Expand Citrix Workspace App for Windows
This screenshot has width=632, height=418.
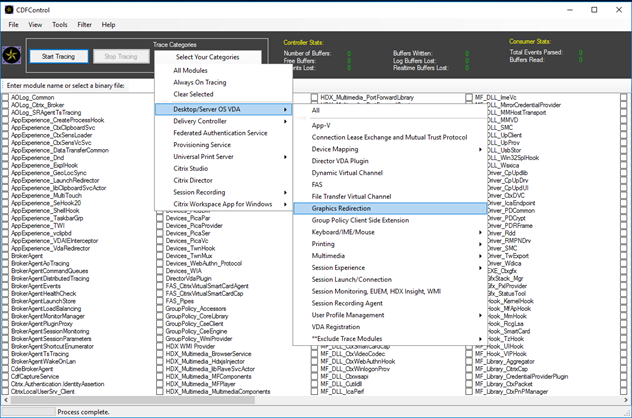222,204
